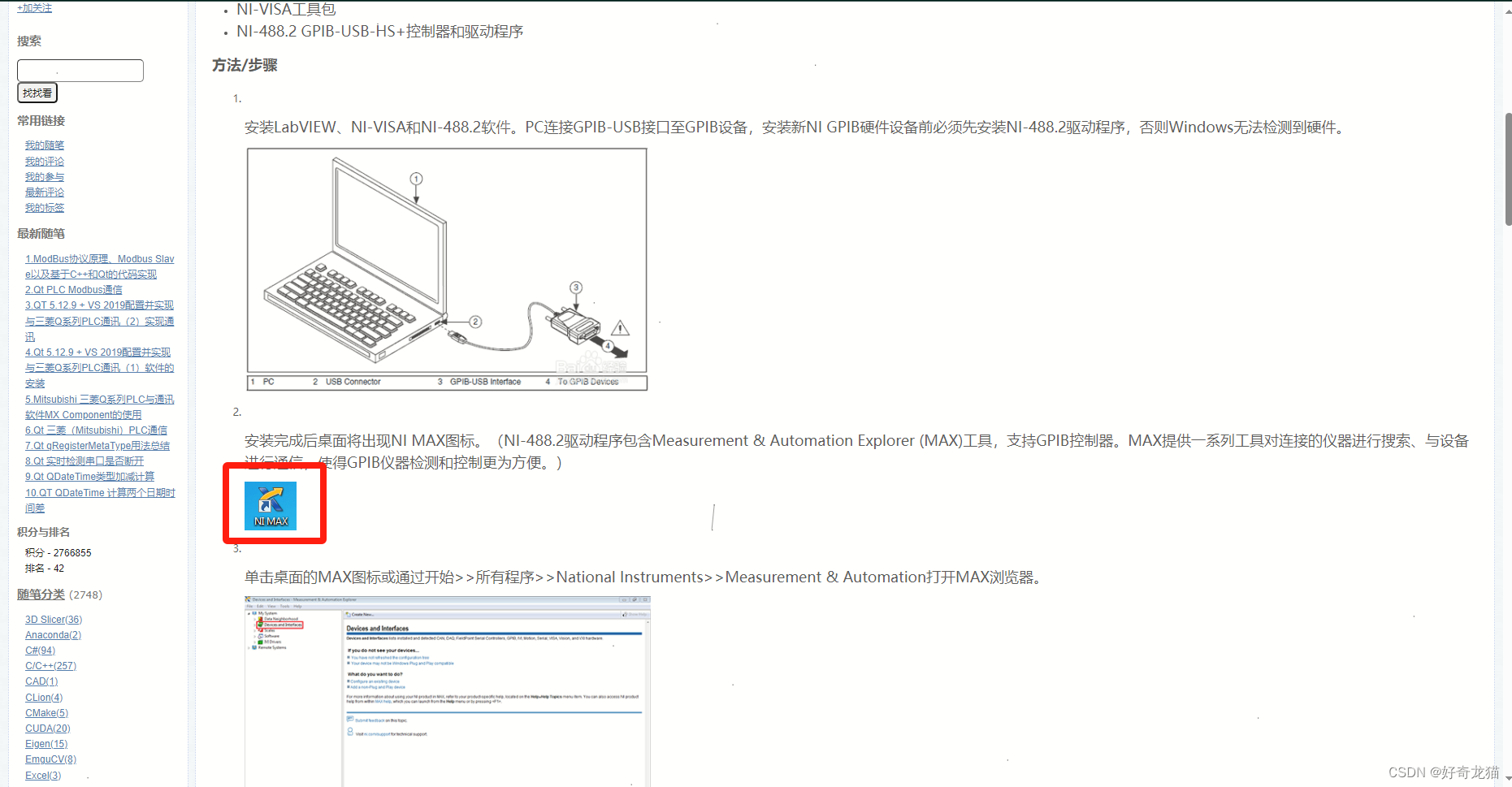1512x787 pixels.
Task: Open 我的随笔 link
Action: (x=45, y=145)
